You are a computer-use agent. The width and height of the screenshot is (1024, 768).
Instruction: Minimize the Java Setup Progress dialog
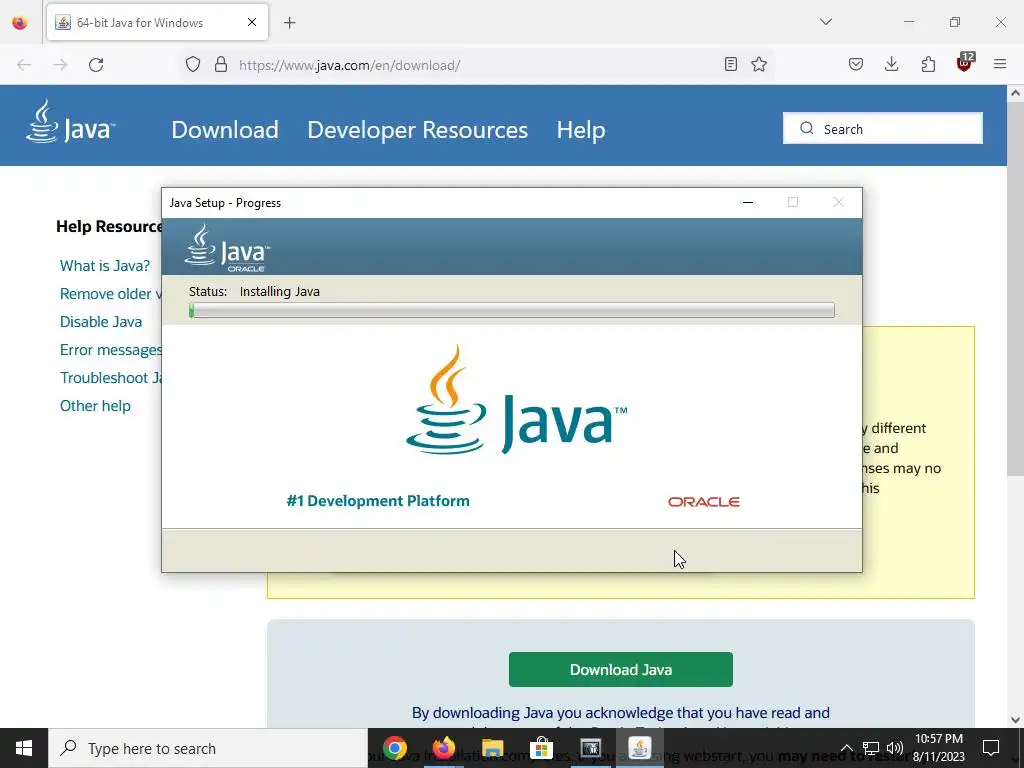click(748, 202)
